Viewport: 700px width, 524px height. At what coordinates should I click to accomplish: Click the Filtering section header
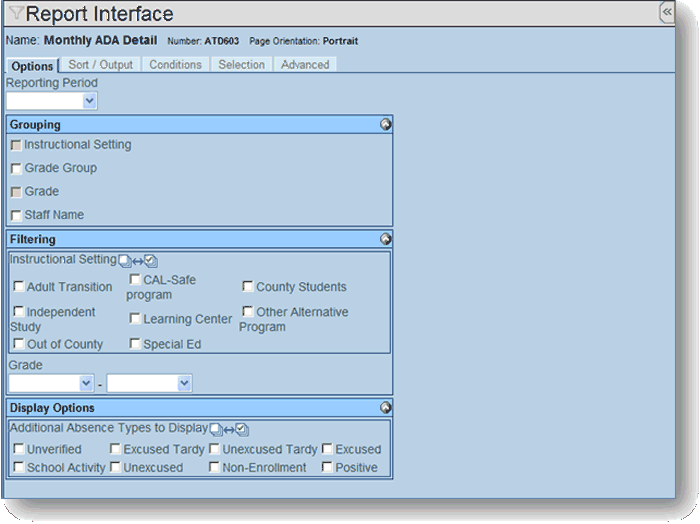200,239
